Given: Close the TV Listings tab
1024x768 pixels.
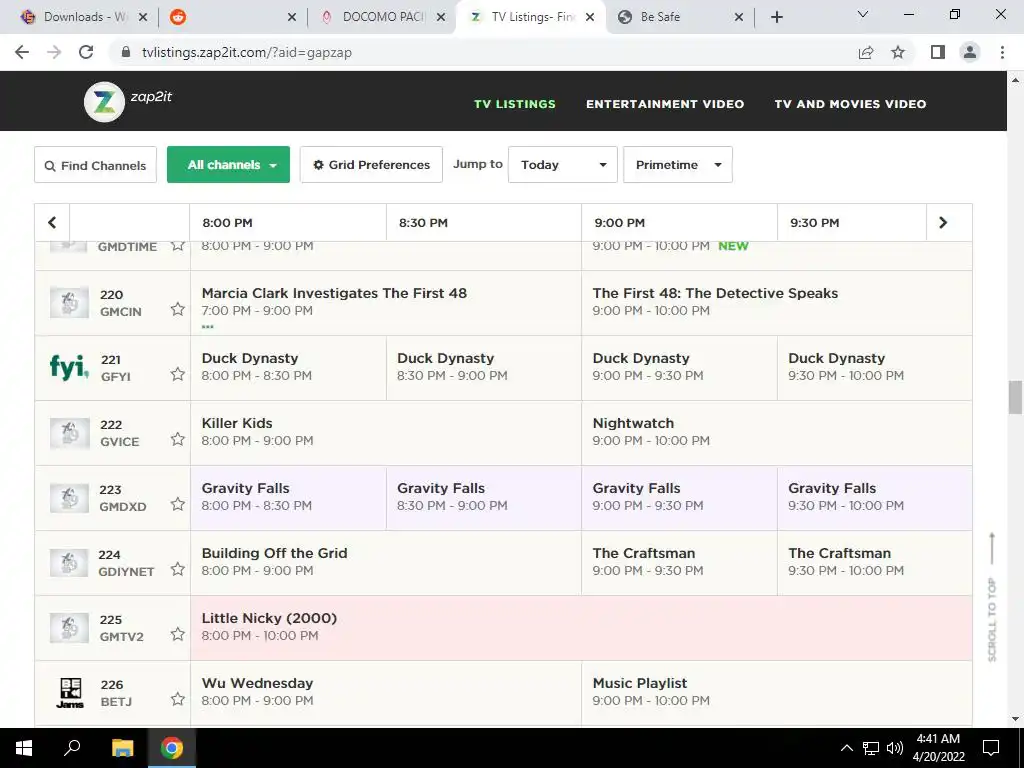Looking at the screenshot, I should [x=590, y=17].
